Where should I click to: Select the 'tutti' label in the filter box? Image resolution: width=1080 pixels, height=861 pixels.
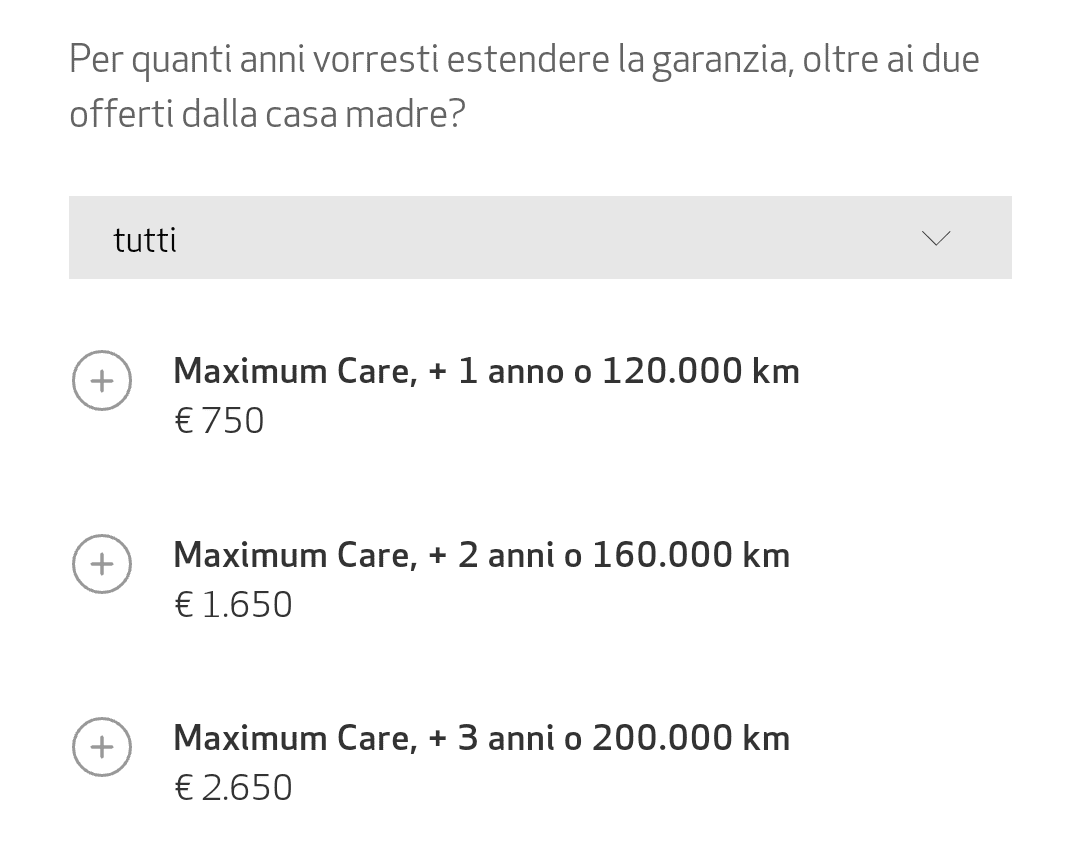(x=145, y=240)
